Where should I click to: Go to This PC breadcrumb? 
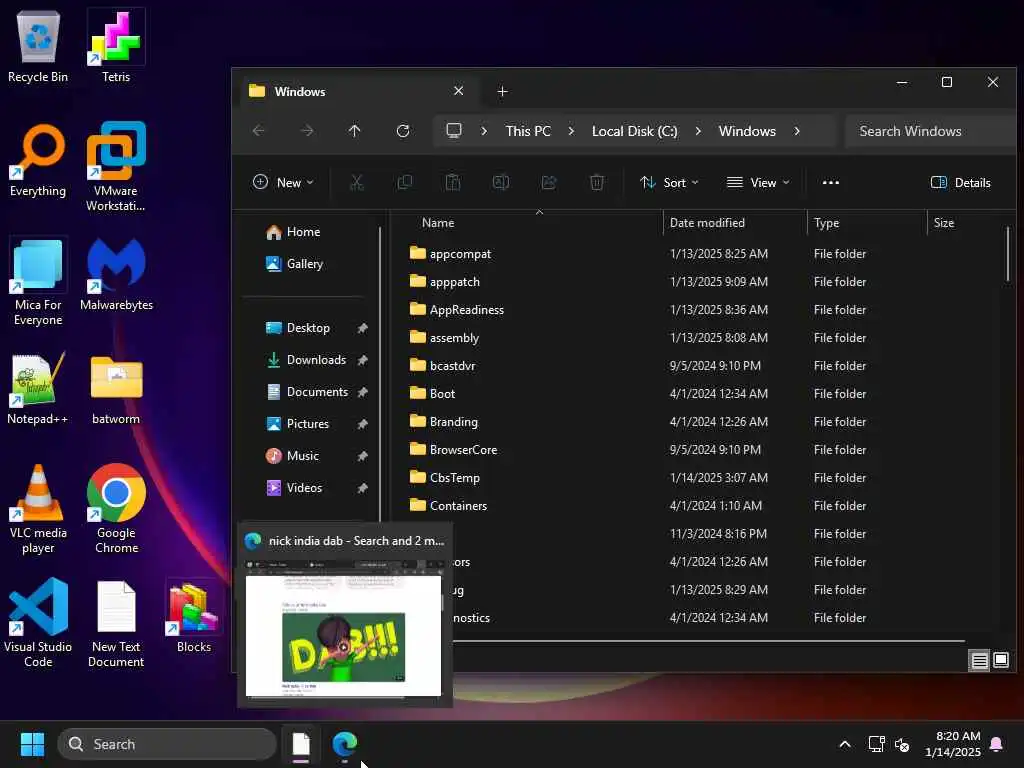528,131
